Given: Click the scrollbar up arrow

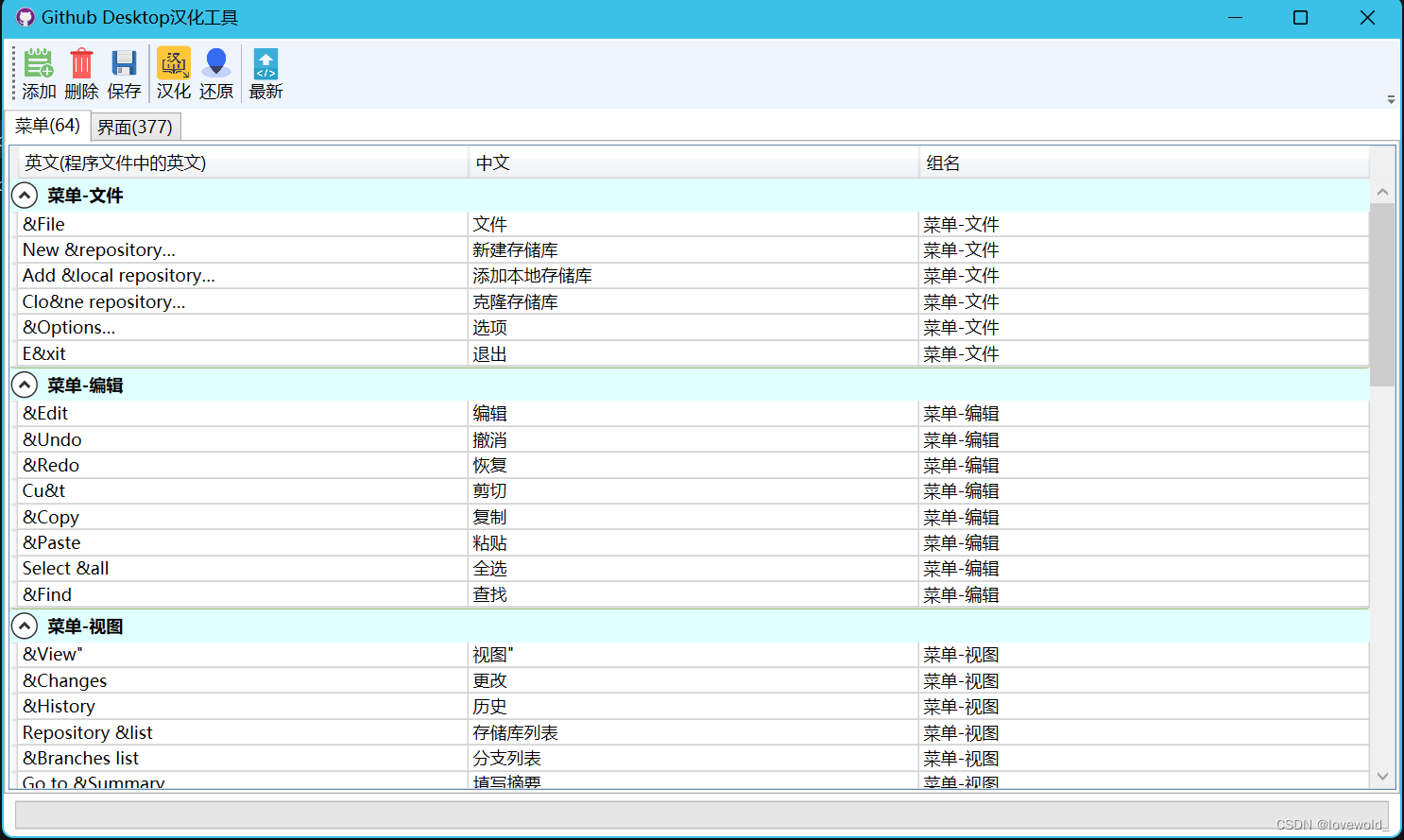Looking at the screenshot, I should tap(1382, 192).
